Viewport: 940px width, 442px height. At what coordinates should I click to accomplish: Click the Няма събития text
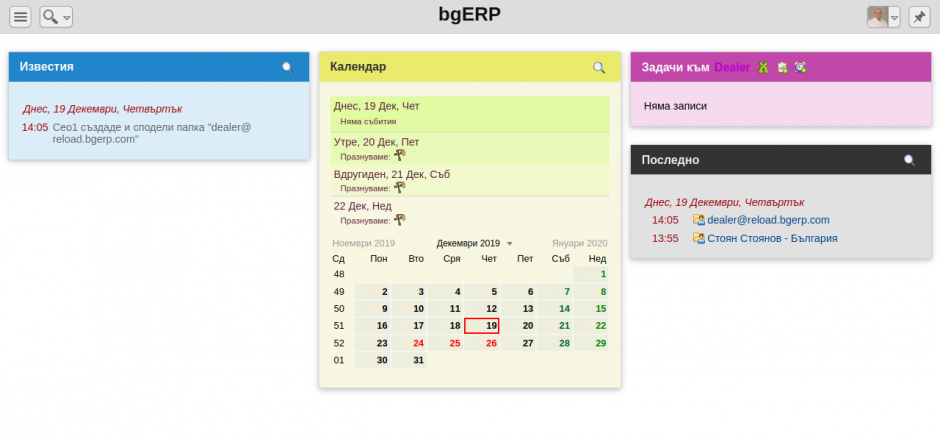click(x=368, y=122)
